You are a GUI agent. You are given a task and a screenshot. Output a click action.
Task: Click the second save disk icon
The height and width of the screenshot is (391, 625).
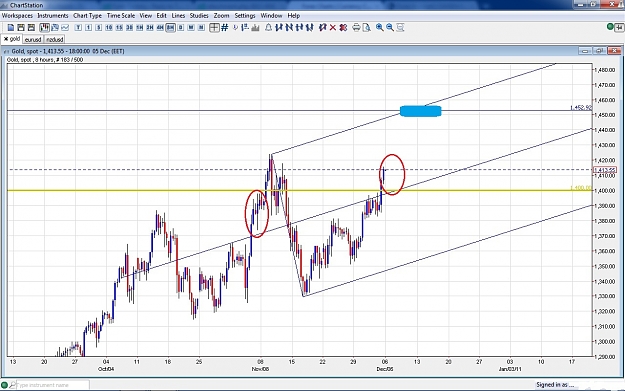pyautogui.click(x=31, y=28)
